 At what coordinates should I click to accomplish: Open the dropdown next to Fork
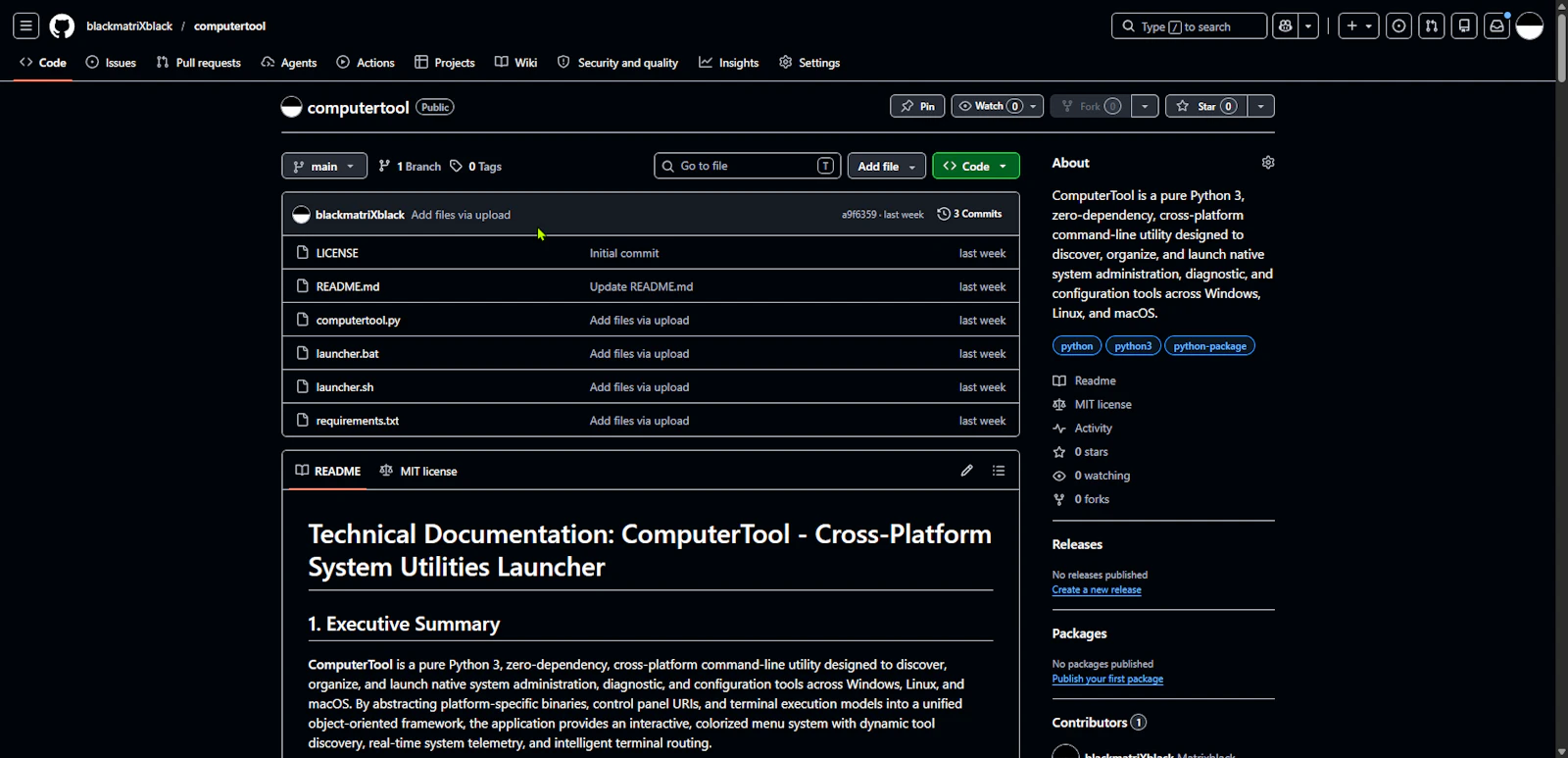pos(1145,106)
